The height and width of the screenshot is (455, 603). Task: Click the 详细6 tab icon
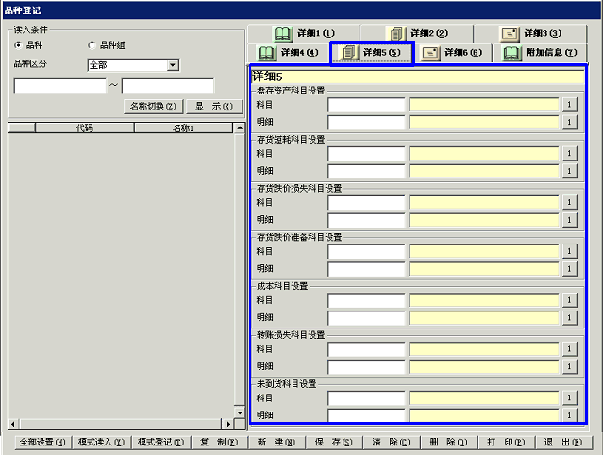pyautogui.click(x=430, y=53)
